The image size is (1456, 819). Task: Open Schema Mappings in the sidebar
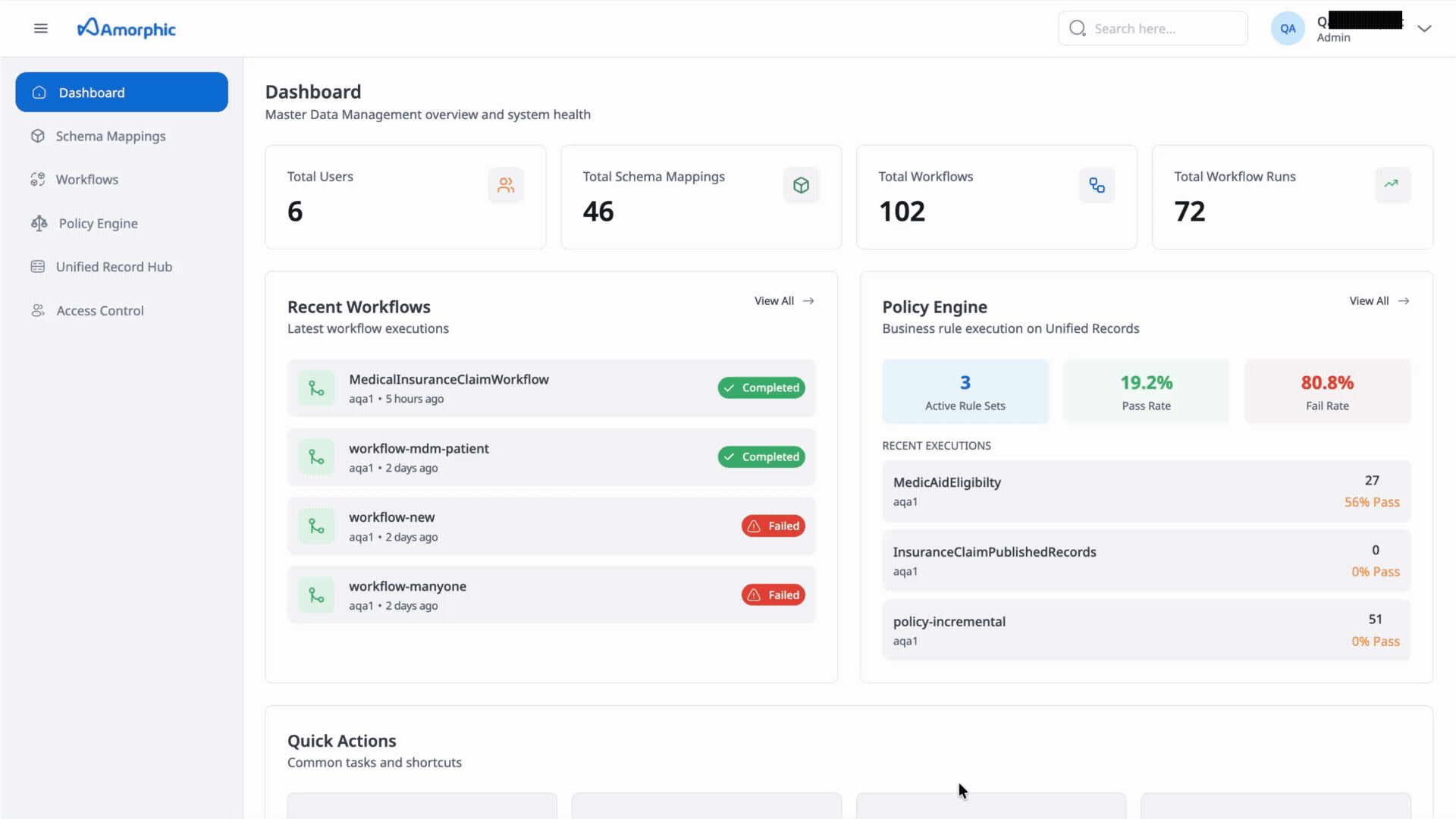click(x=110, y=136)
